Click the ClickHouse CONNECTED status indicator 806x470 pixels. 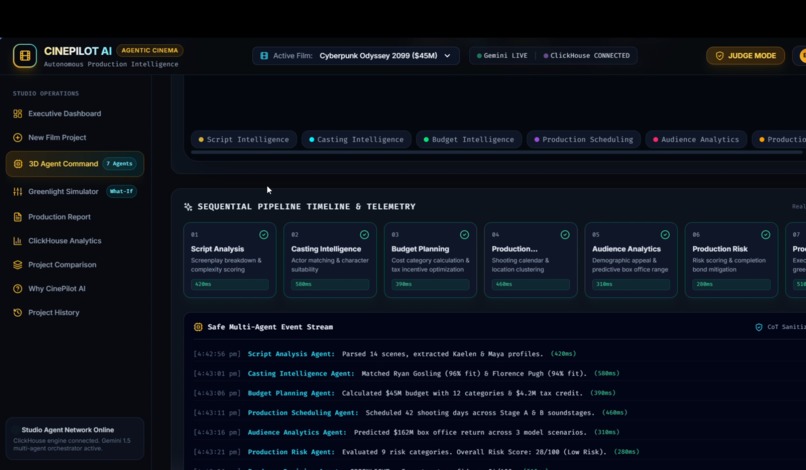pyautogui.click(x=587, y=56)
